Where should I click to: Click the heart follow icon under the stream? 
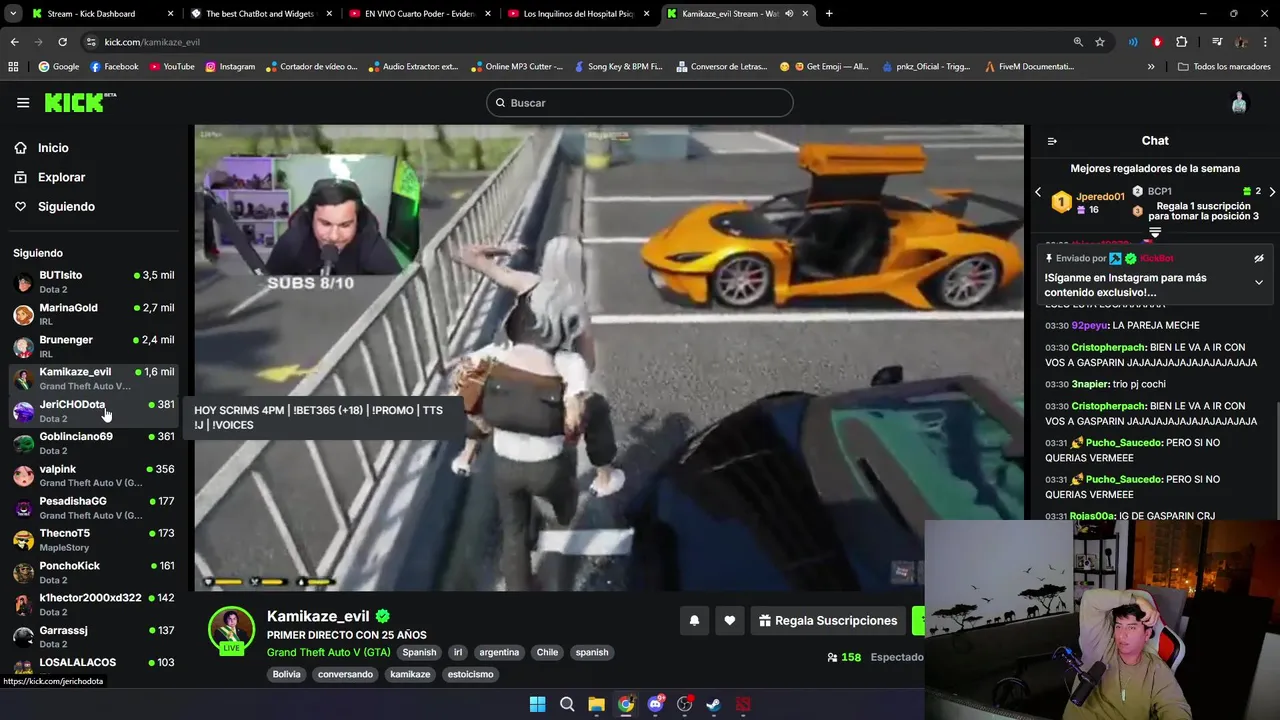[x=730, y=620]
